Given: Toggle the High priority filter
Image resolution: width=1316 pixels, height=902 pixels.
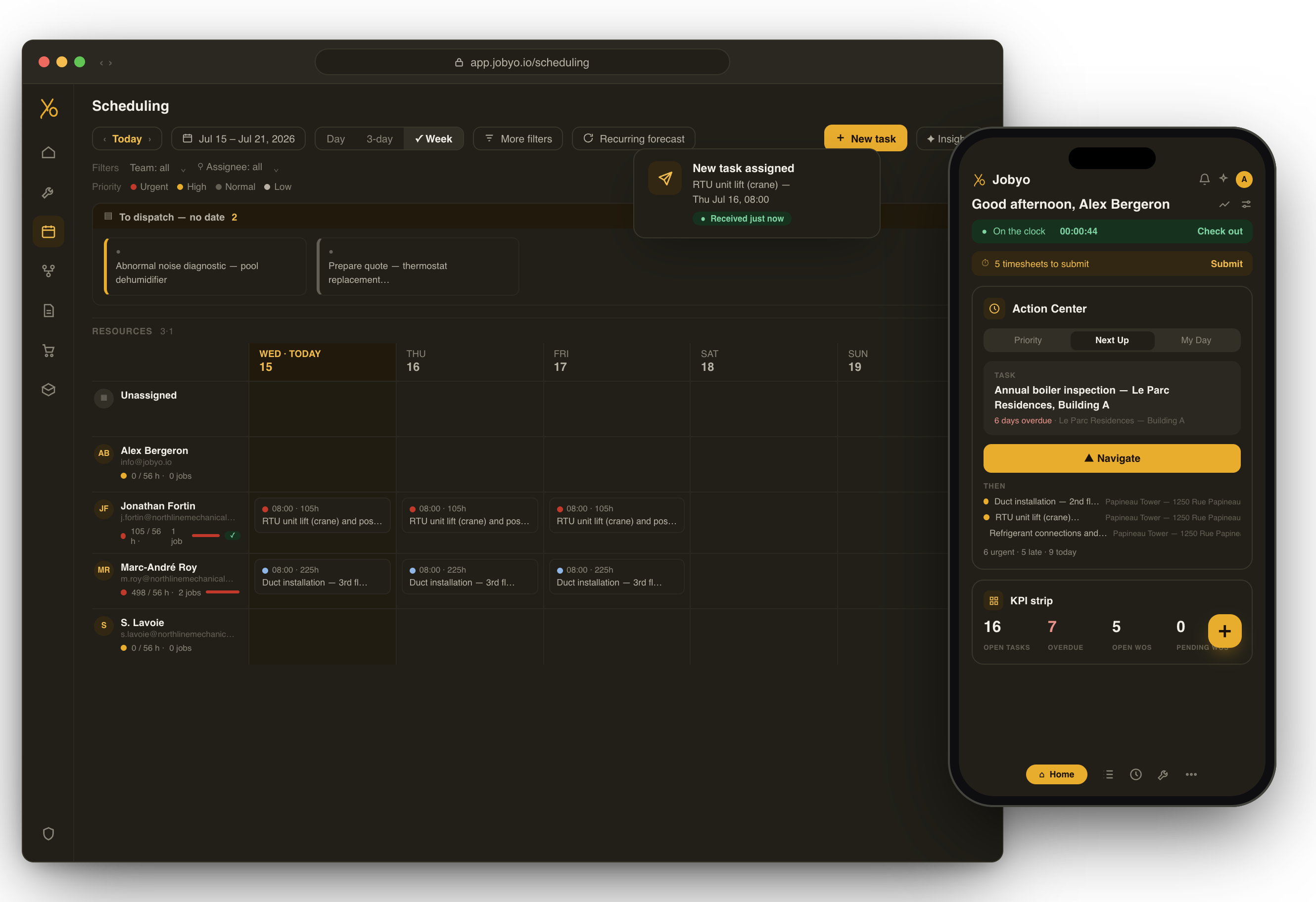Looking at the screenshot, I should click(191, 187).
